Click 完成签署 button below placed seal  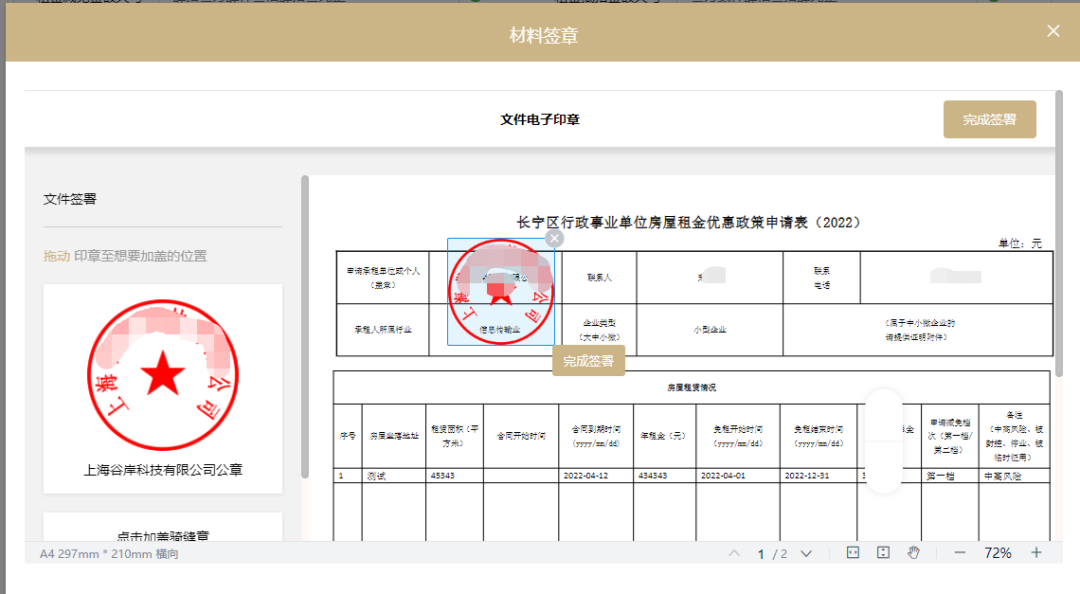pos(588,361)
